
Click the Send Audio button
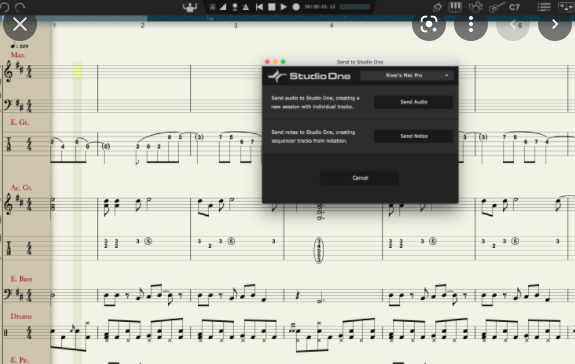(x=413, y=102)
